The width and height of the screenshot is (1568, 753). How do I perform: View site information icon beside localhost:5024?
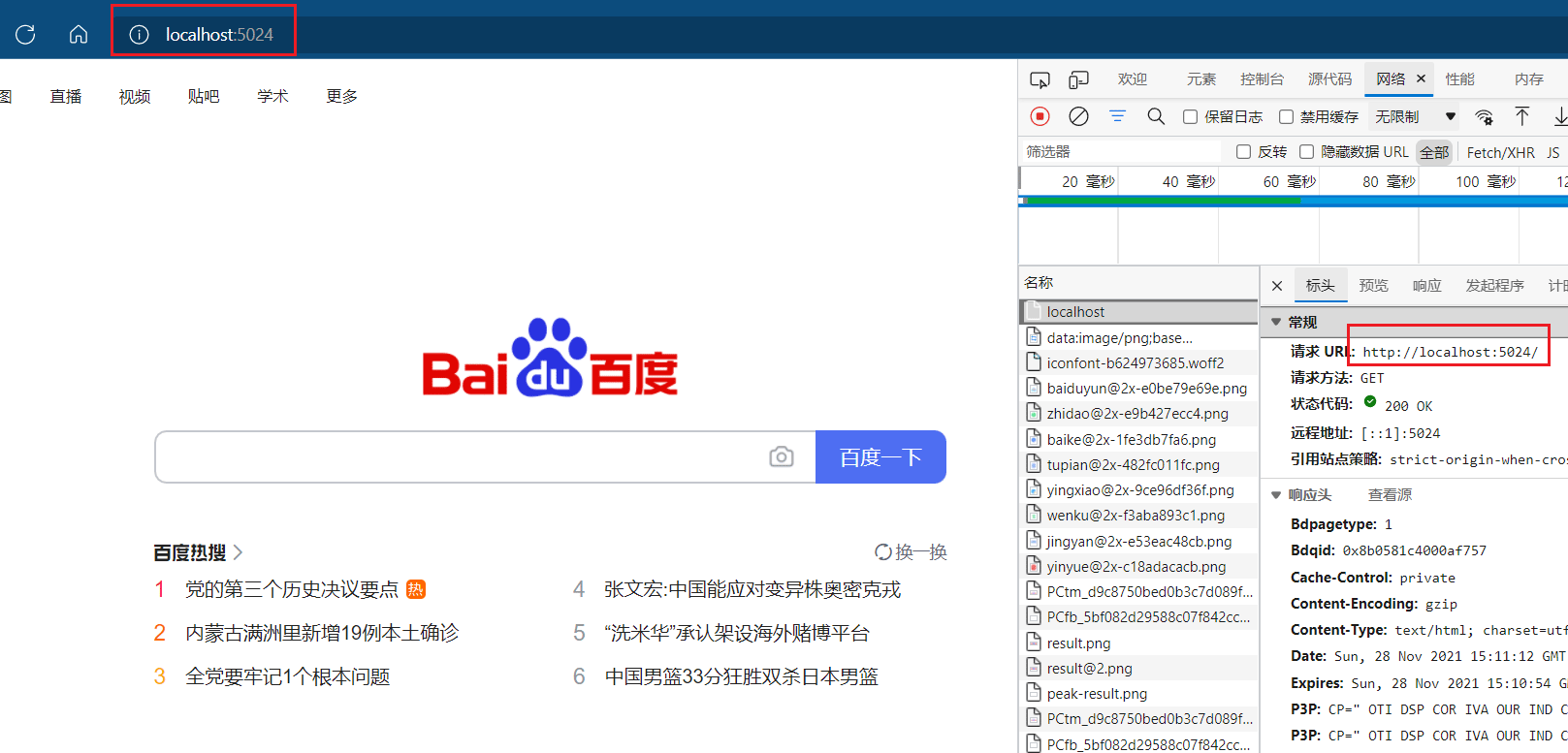click(140, 35)
